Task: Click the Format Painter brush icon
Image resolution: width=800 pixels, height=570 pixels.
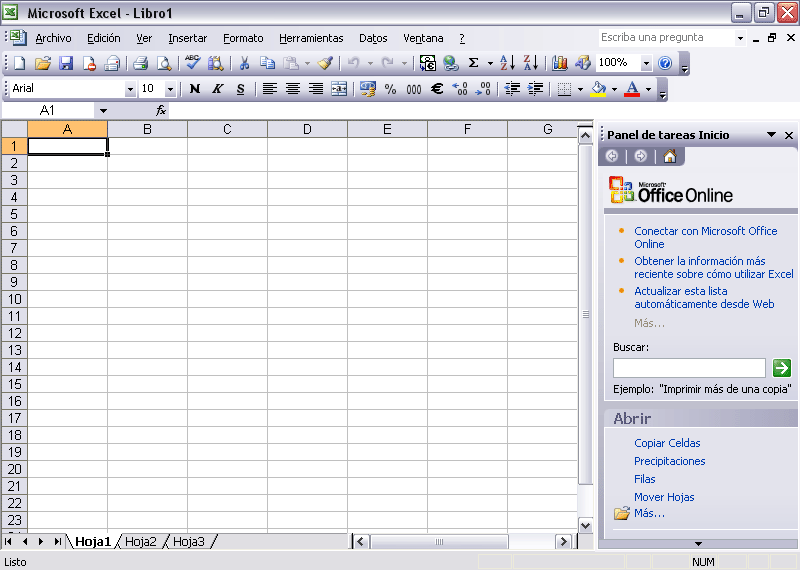Action: pyautogui.click(x=326, y=63)
